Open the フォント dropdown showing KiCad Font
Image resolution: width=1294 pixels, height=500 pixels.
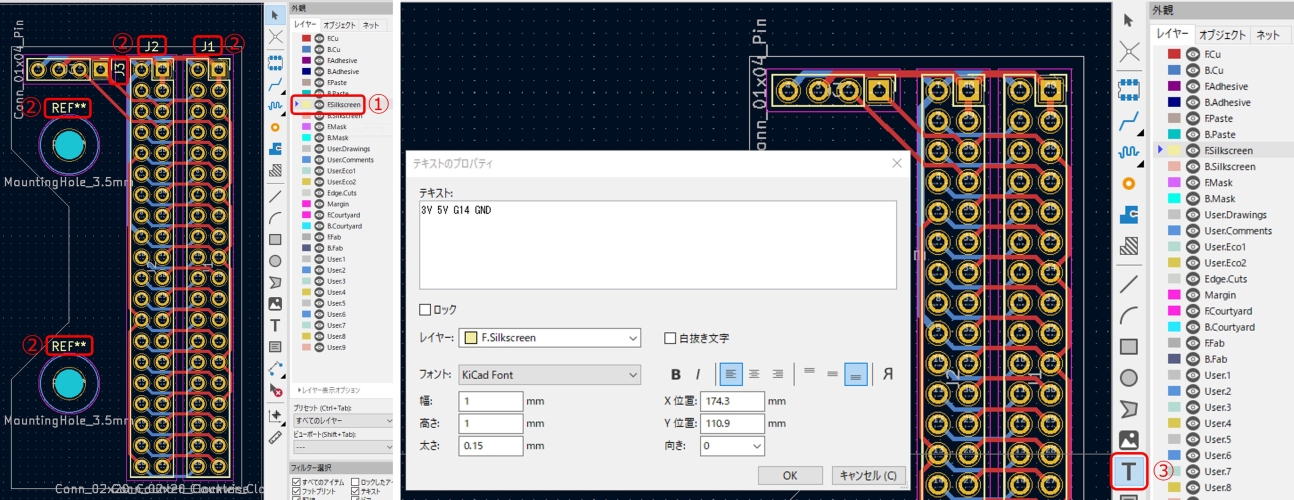click(548, 374)
